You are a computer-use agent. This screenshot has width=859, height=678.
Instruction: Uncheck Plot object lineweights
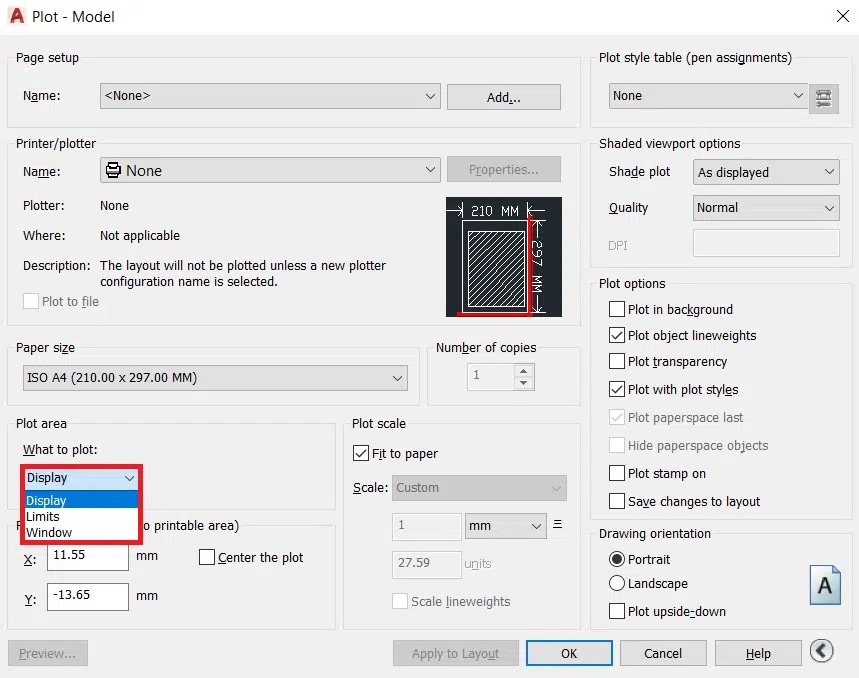617,336
